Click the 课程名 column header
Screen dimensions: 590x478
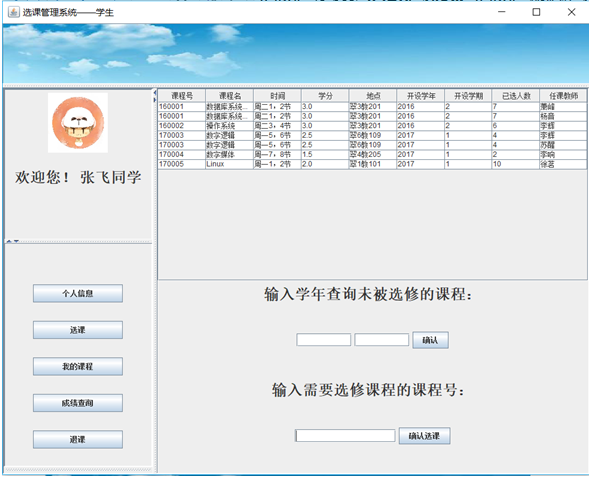(x=230, y=96)
